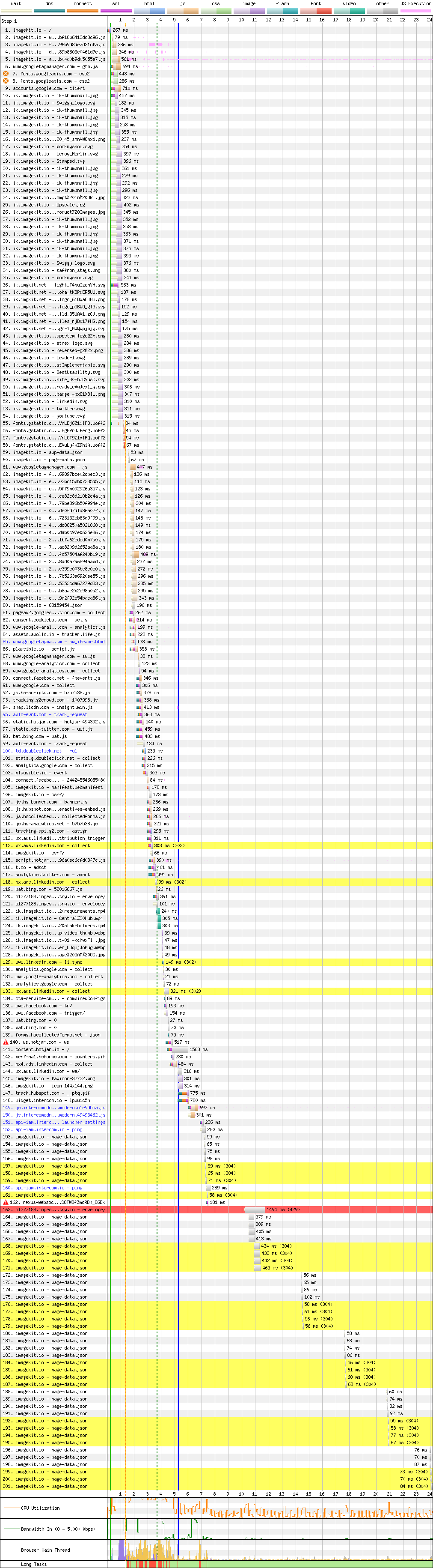Click the red warning triangle beside ws.hotjar.com
The image size is (433, 1568).
[6, 1042]
